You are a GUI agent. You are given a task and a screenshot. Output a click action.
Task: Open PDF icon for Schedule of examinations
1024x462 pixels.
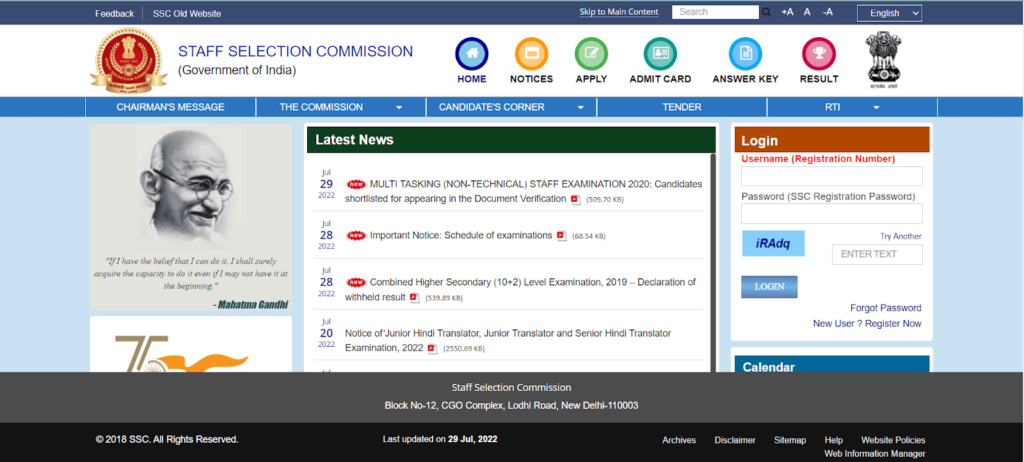pyautogui.click(x=561, y=236)
